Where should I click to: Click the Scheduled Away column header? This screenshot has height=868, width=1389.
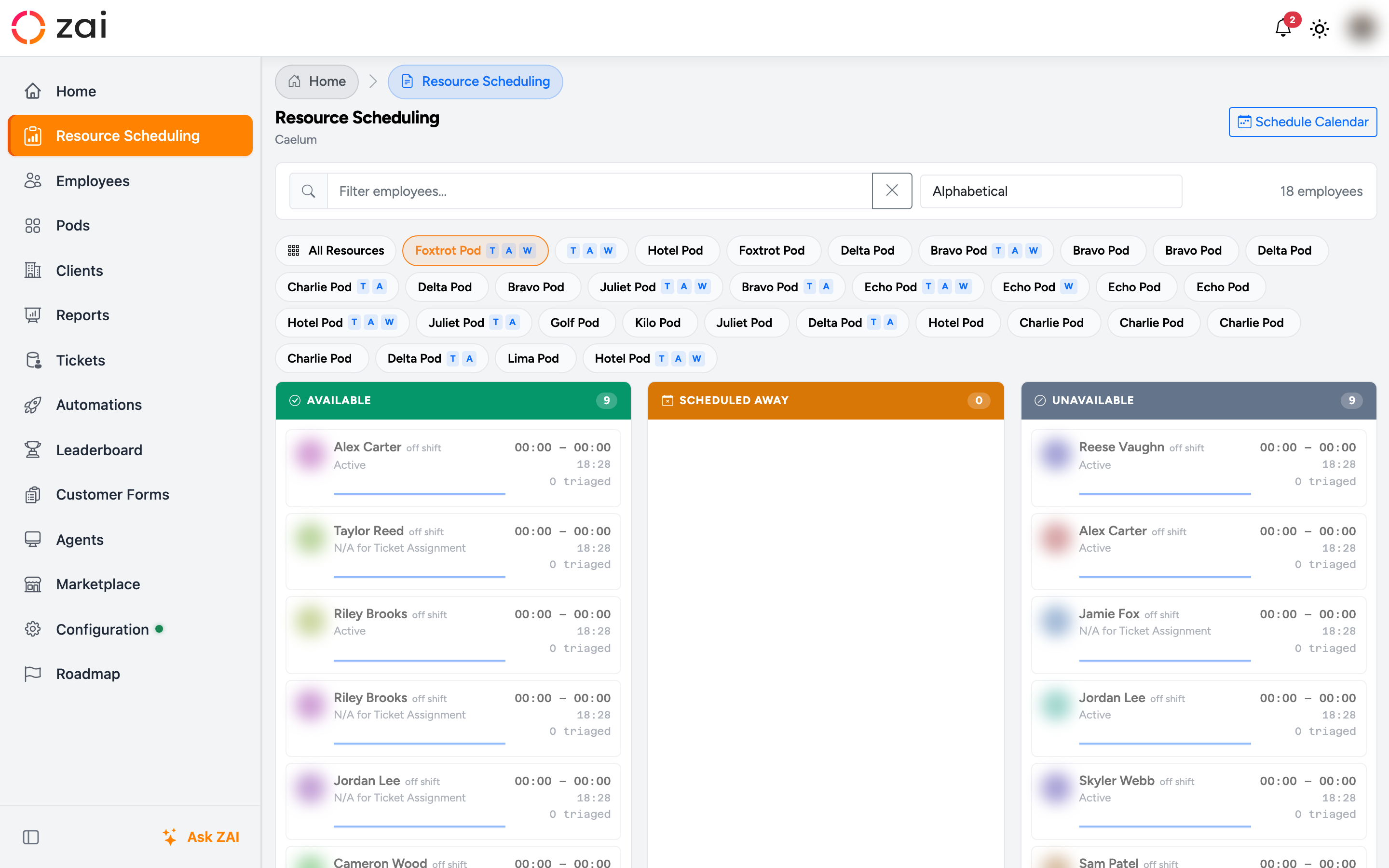tap(826, 400)
